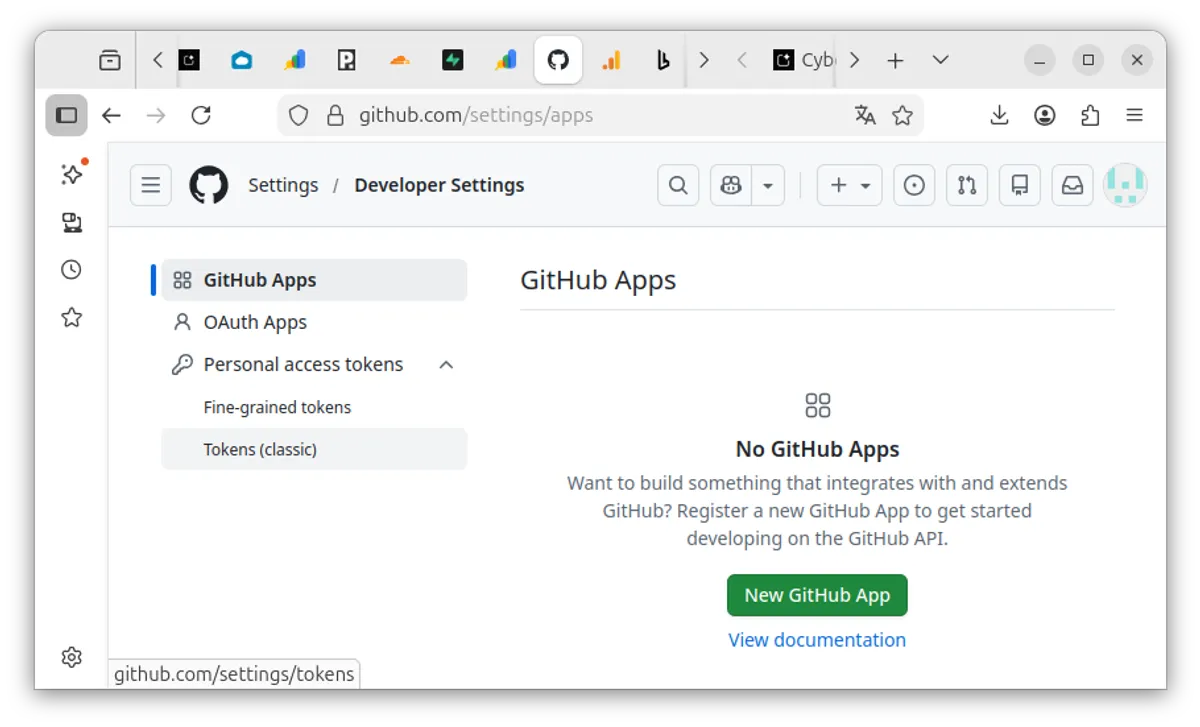Open the browser extensions puzzle icon
Screen dimensions: 1200x727
1090,115
